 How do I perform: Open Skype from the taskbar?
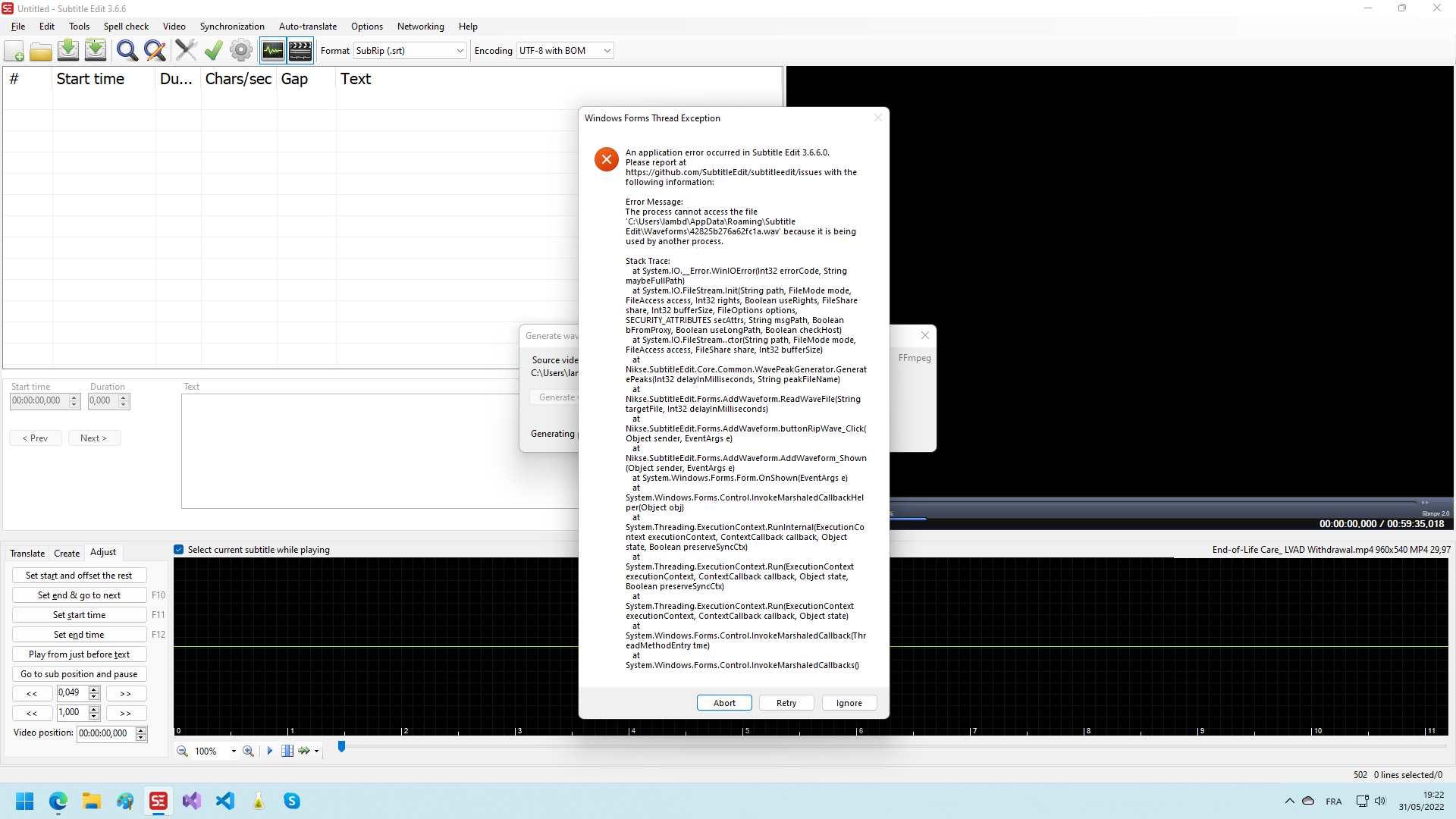click(291, 801)
